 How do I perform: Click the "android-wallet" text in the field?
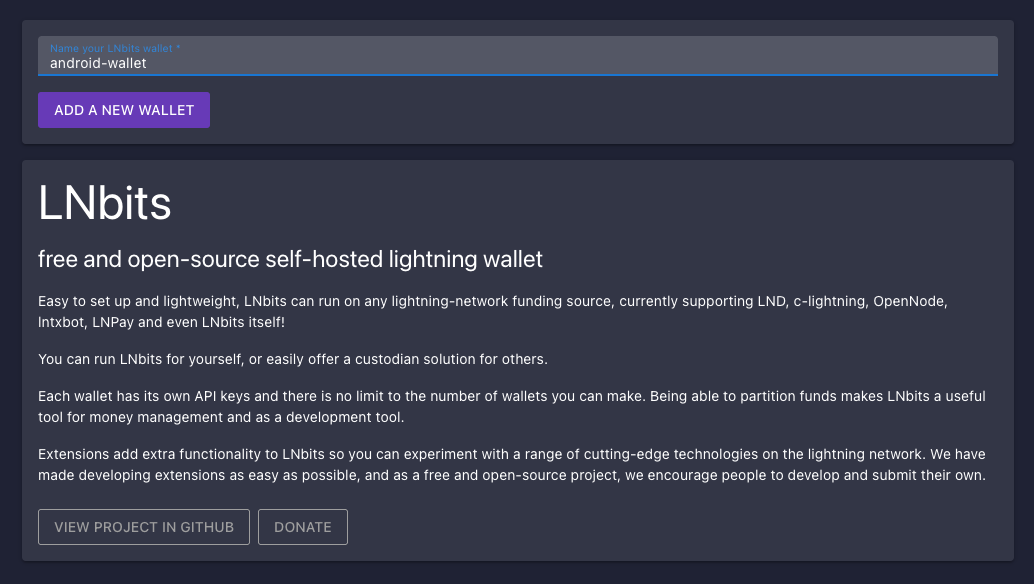pos(98,63)
